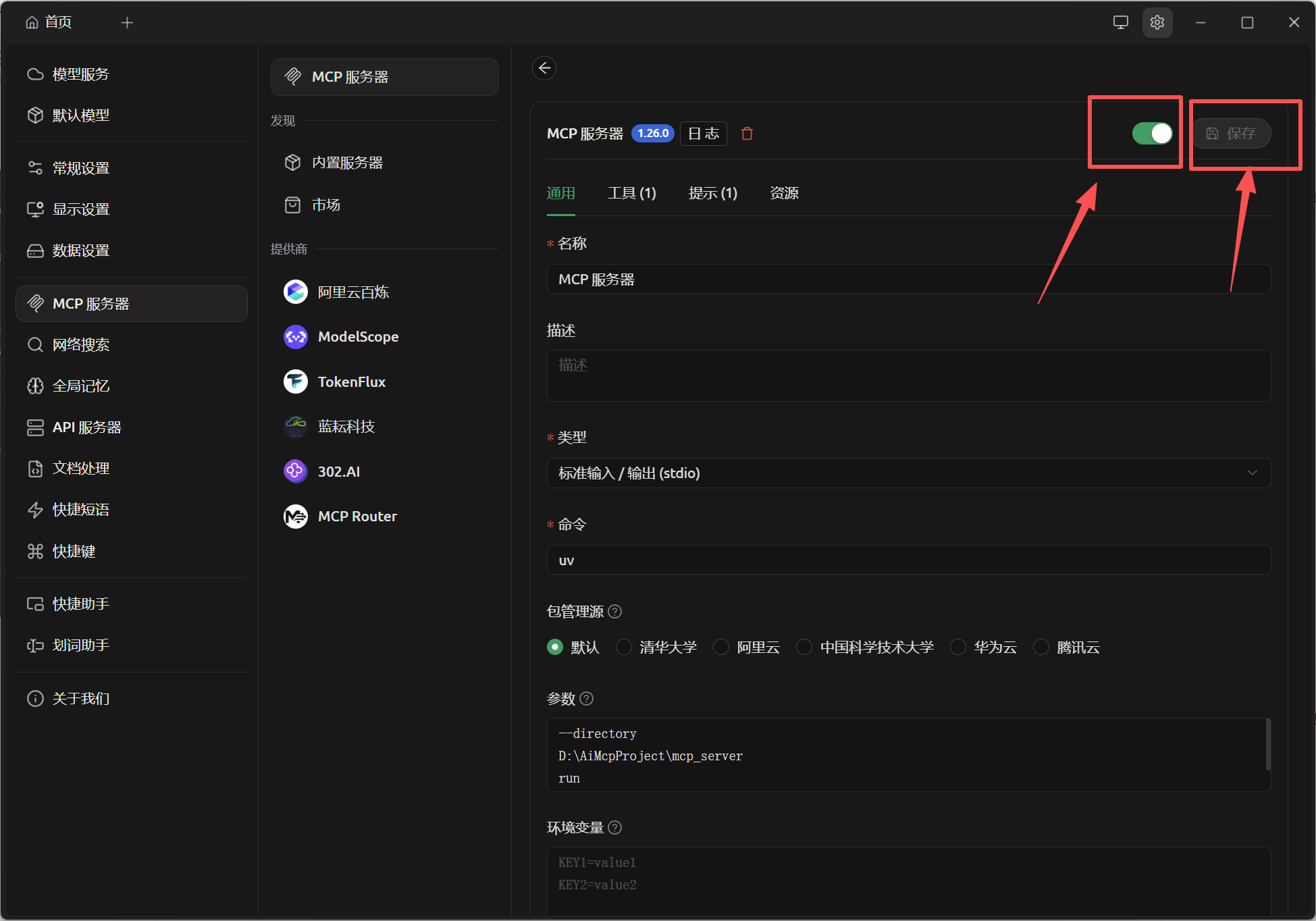Browse the MCP 市场 (marketplace)
The height and width of the screenshot is (921, 1316).
(326, 205)
